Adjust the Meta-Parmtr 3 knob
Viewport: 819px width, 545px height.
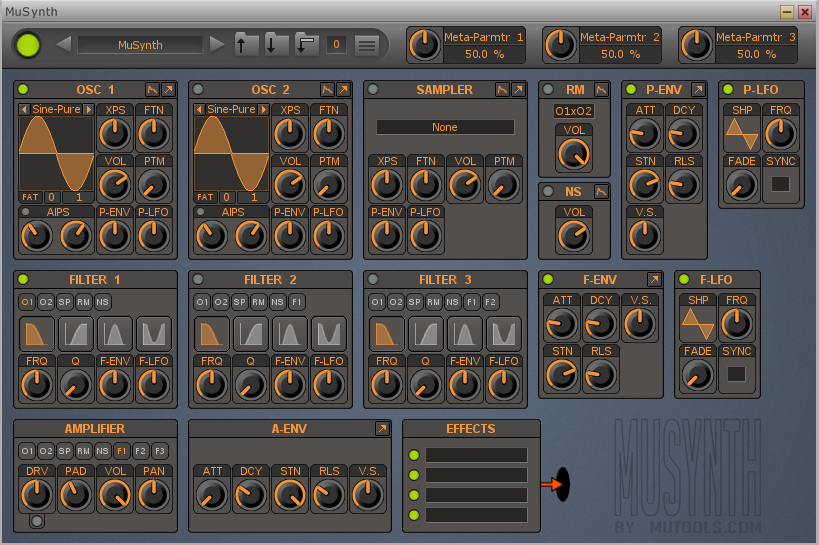(696, 45)
